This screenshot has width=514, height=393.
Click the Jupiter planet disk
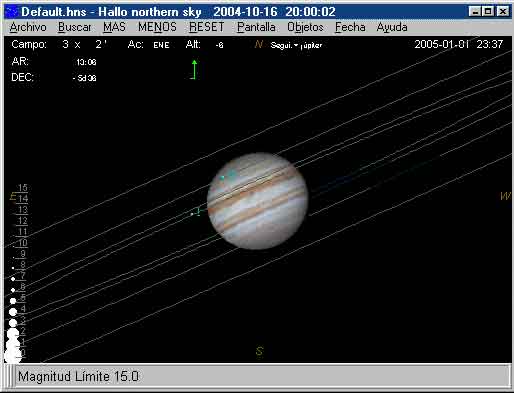(x=257, y=201)
